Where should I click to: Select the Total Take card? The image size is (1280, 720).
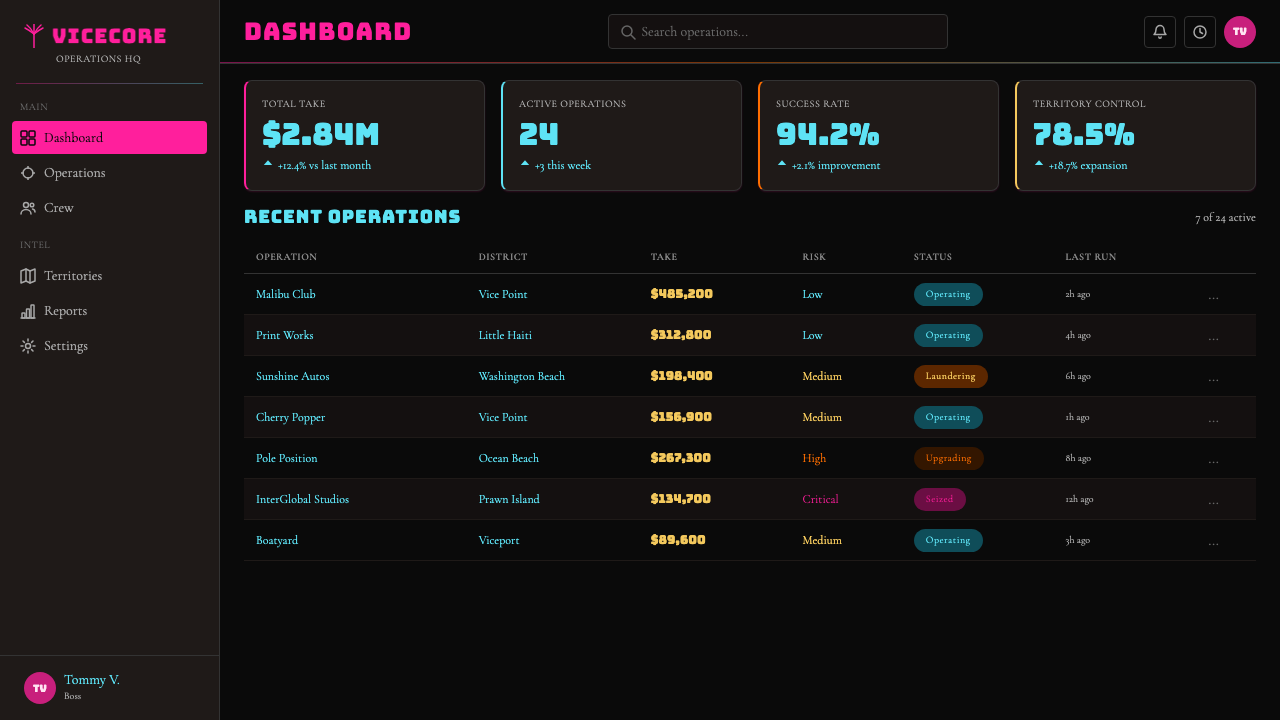point(364,135)
